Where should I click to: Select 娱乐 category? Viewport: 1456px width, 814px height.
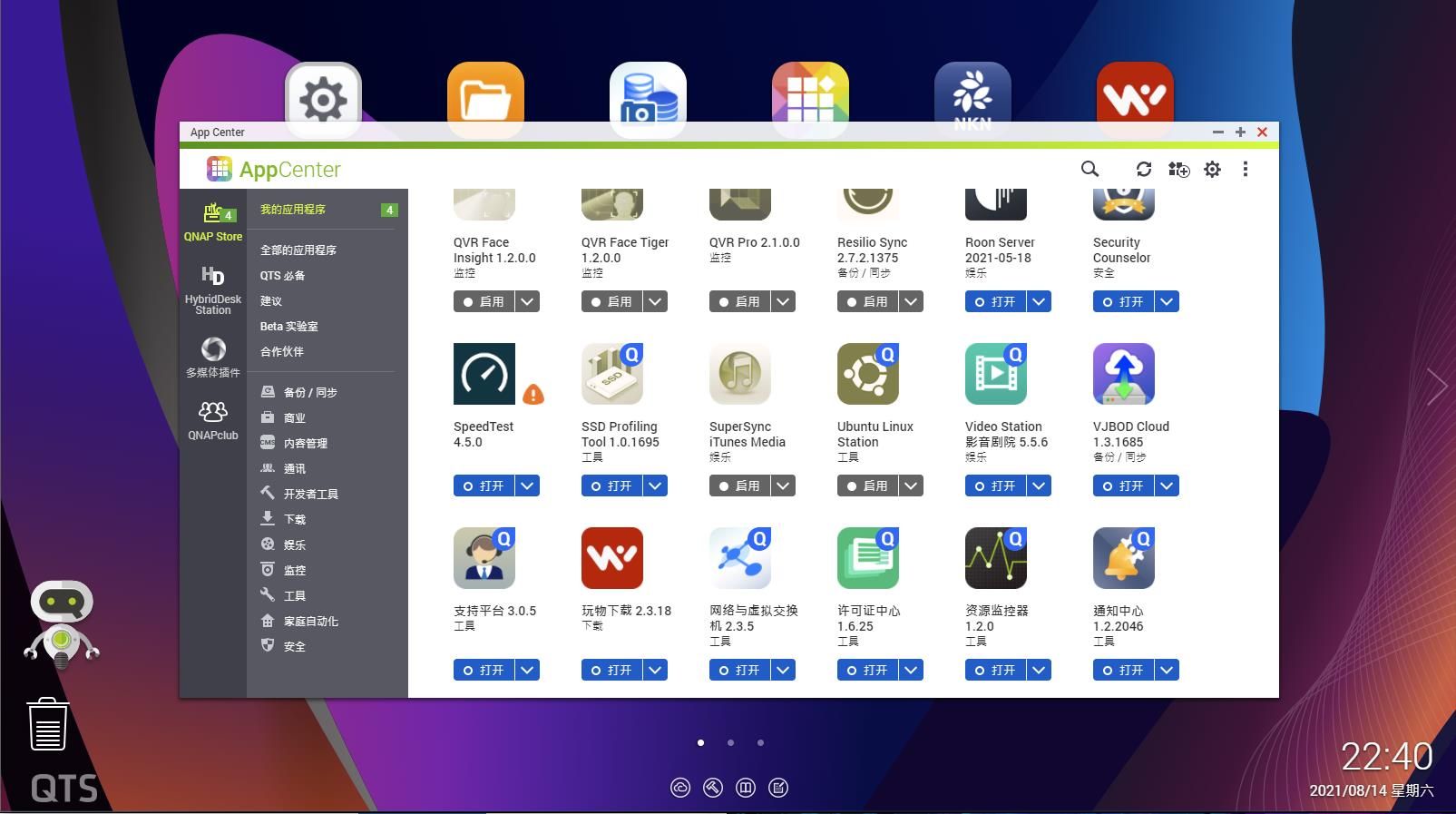point(327,544)
